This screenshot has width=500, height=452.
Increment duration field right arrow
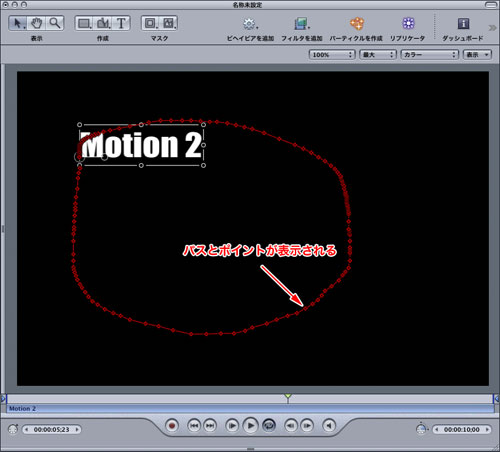pyautogui.click(x=487, y=429)
